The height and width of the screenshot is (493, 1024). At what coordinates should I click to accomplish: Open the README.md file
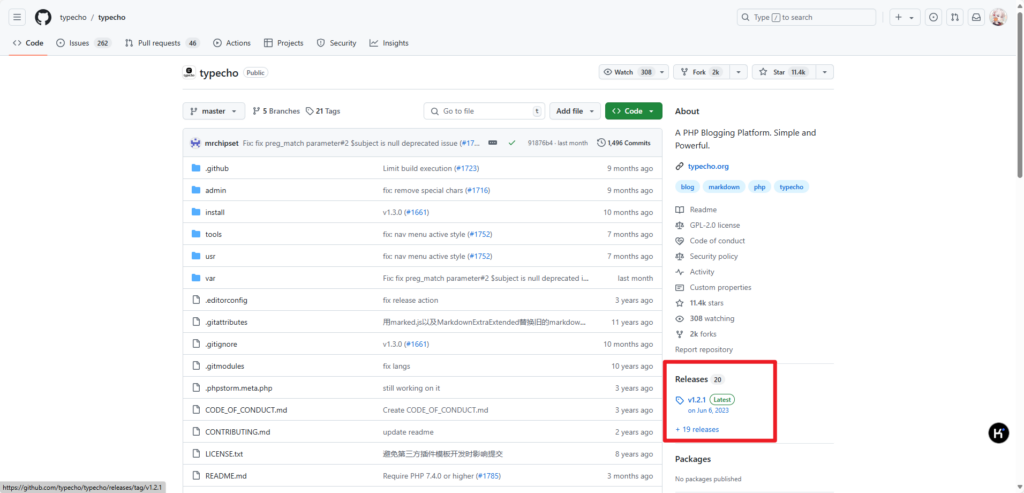point(226,475)
